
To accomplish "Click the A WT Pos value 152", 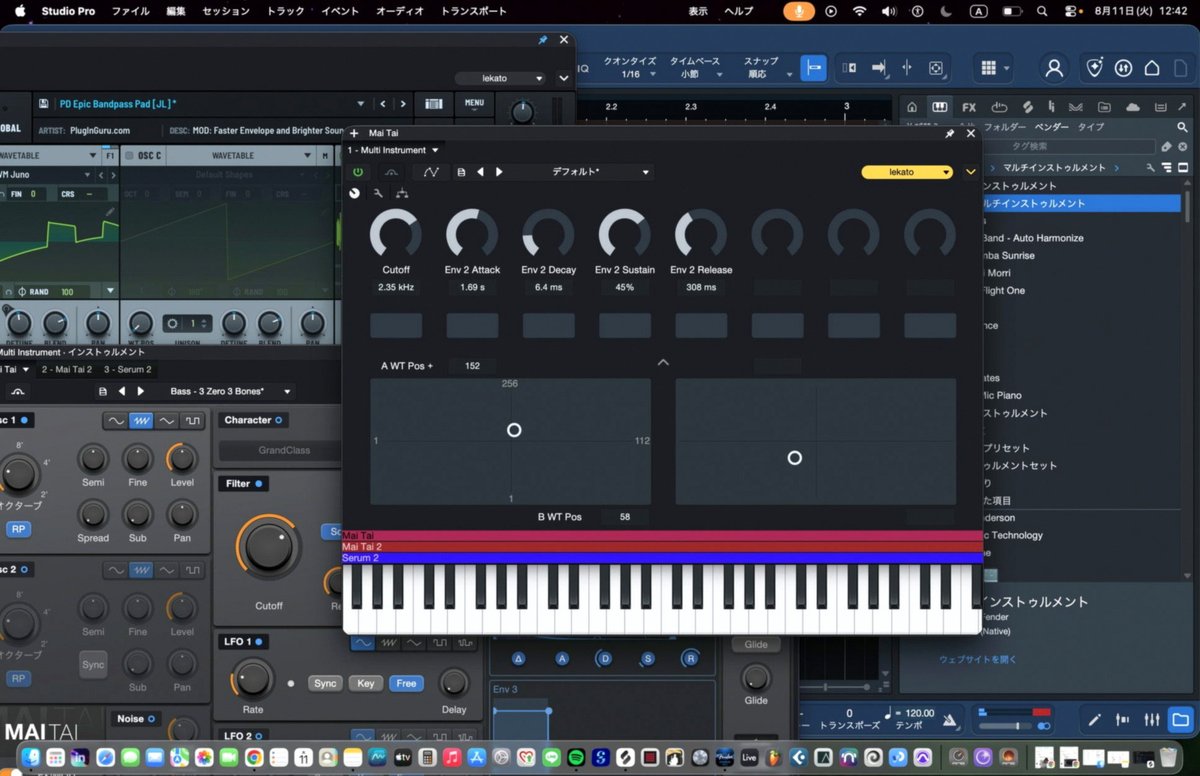I will 472,366.
